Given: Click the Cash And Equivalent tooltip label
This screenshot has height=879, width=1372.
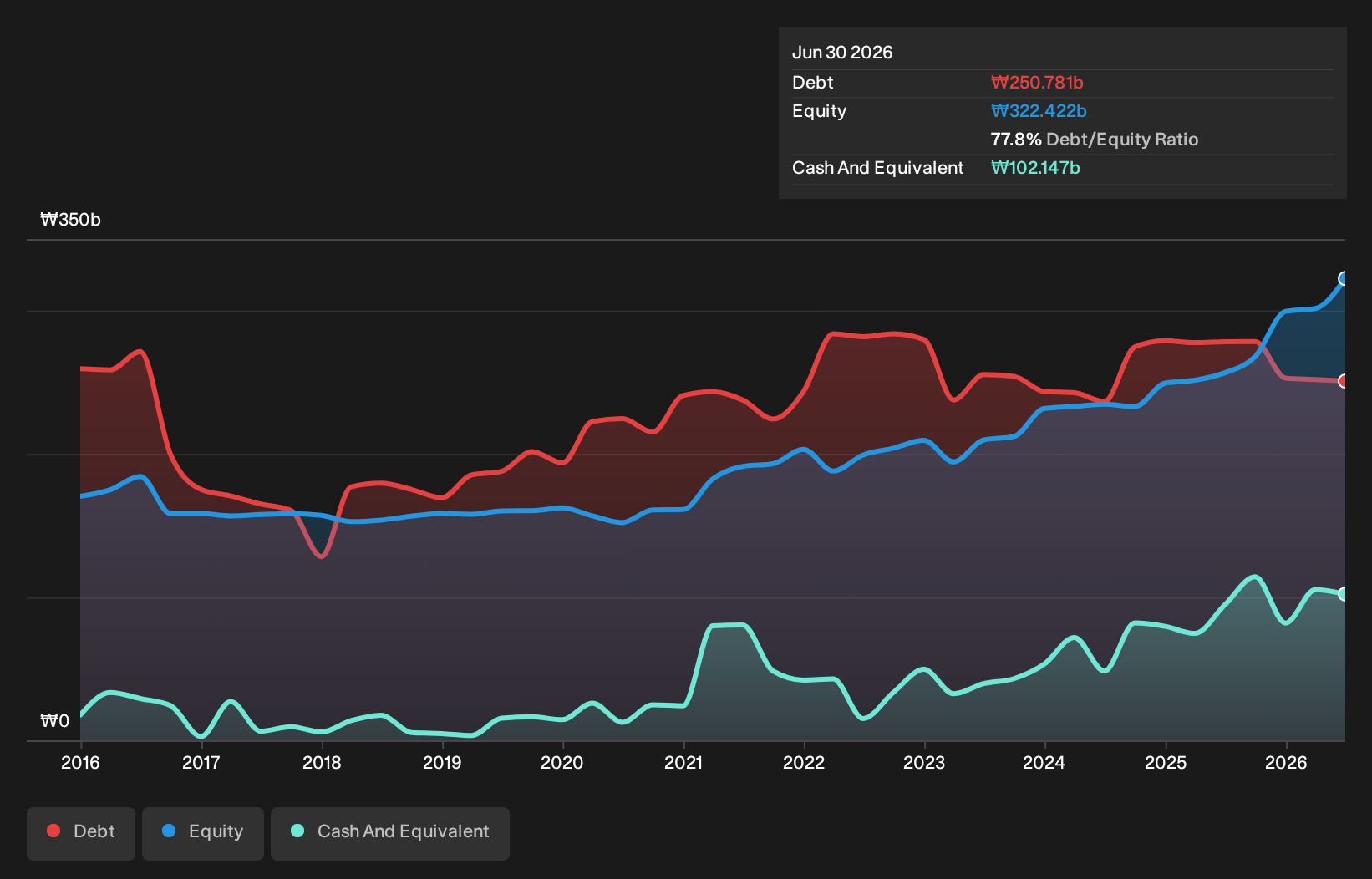Looking at the screenshot, I should coord(877,168).
